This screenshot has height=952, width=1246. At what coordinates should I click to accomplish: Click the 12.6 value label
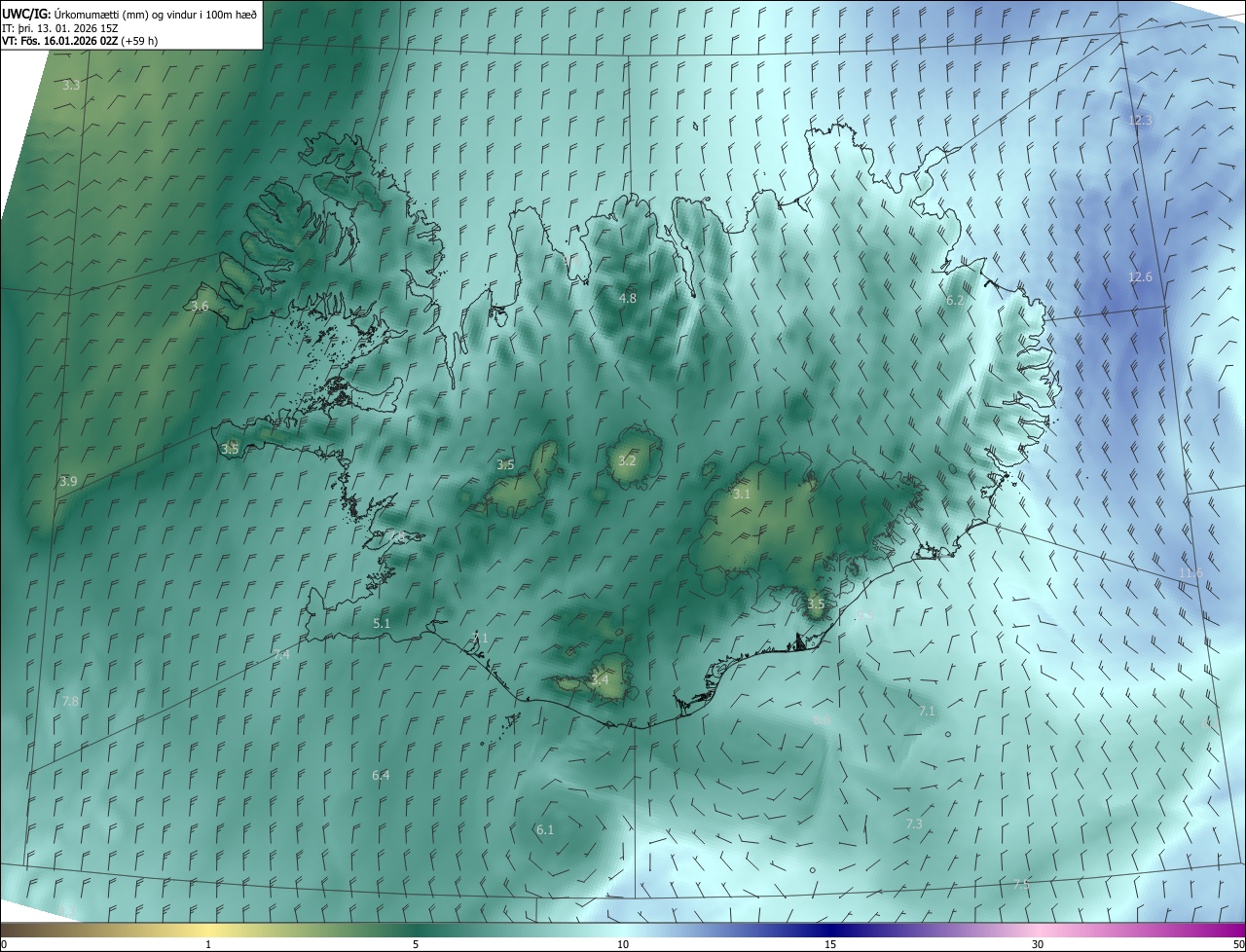pos(1140,277)
